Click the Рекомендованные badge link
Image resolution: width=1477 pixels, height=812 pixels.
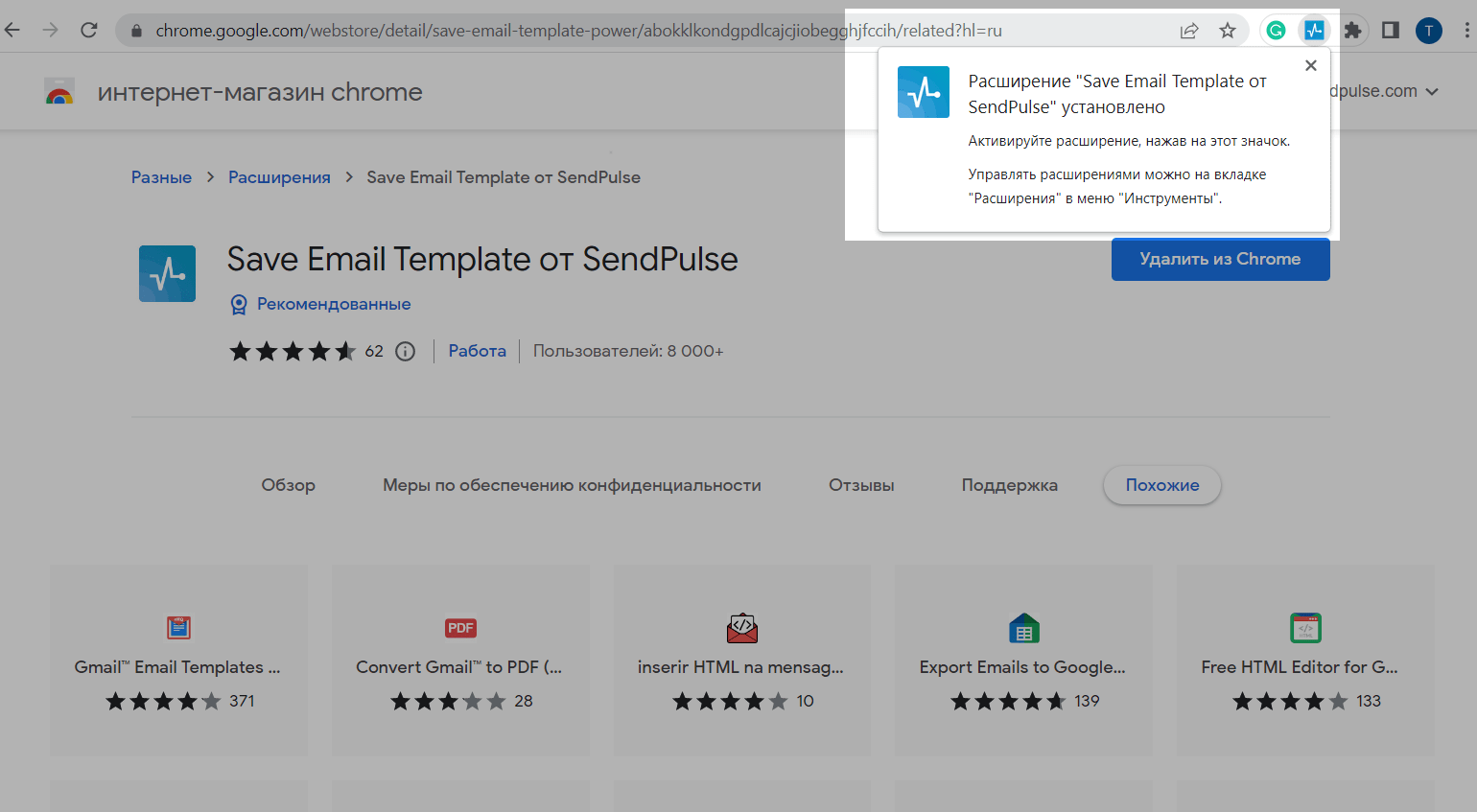[334, 304]
